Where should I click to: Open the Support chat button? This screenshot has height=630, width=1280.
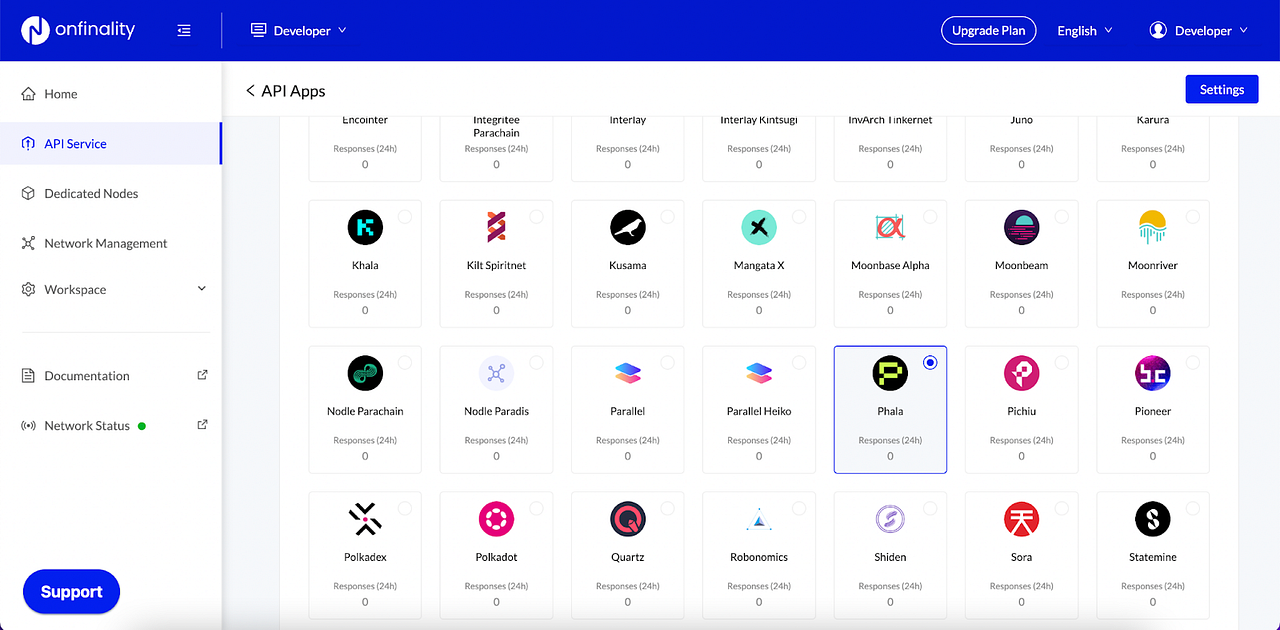click(71, 592)
